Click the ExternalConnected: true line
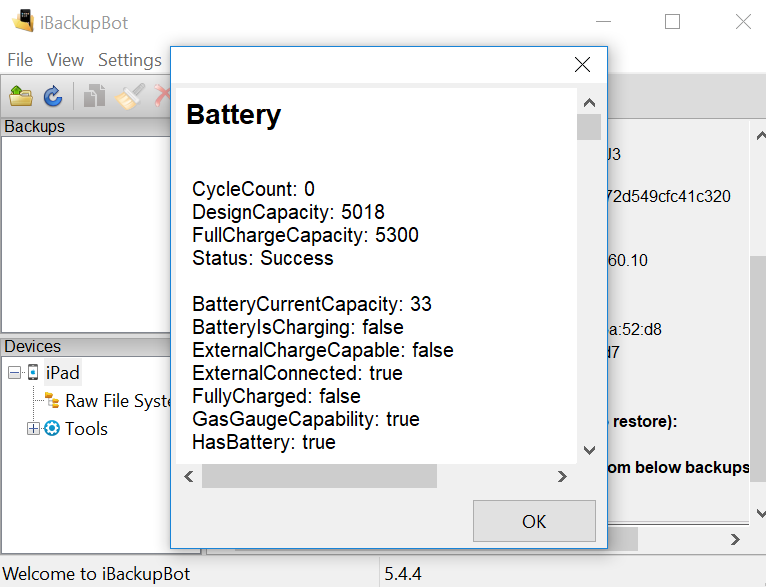This screenshot has width=766, height=587. click(x=298, y=373)
